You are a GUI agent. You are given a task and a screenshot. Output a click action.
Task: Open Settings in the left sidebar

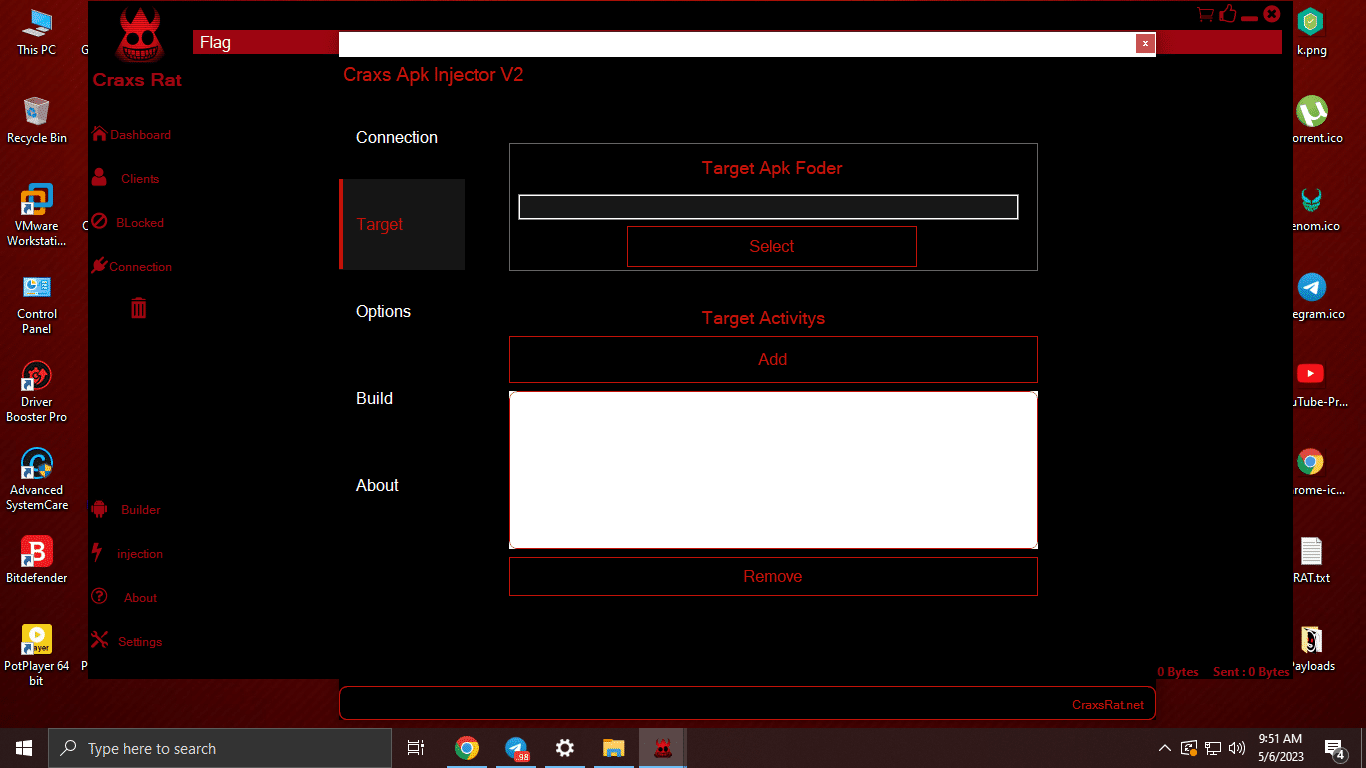click(127, 641)
